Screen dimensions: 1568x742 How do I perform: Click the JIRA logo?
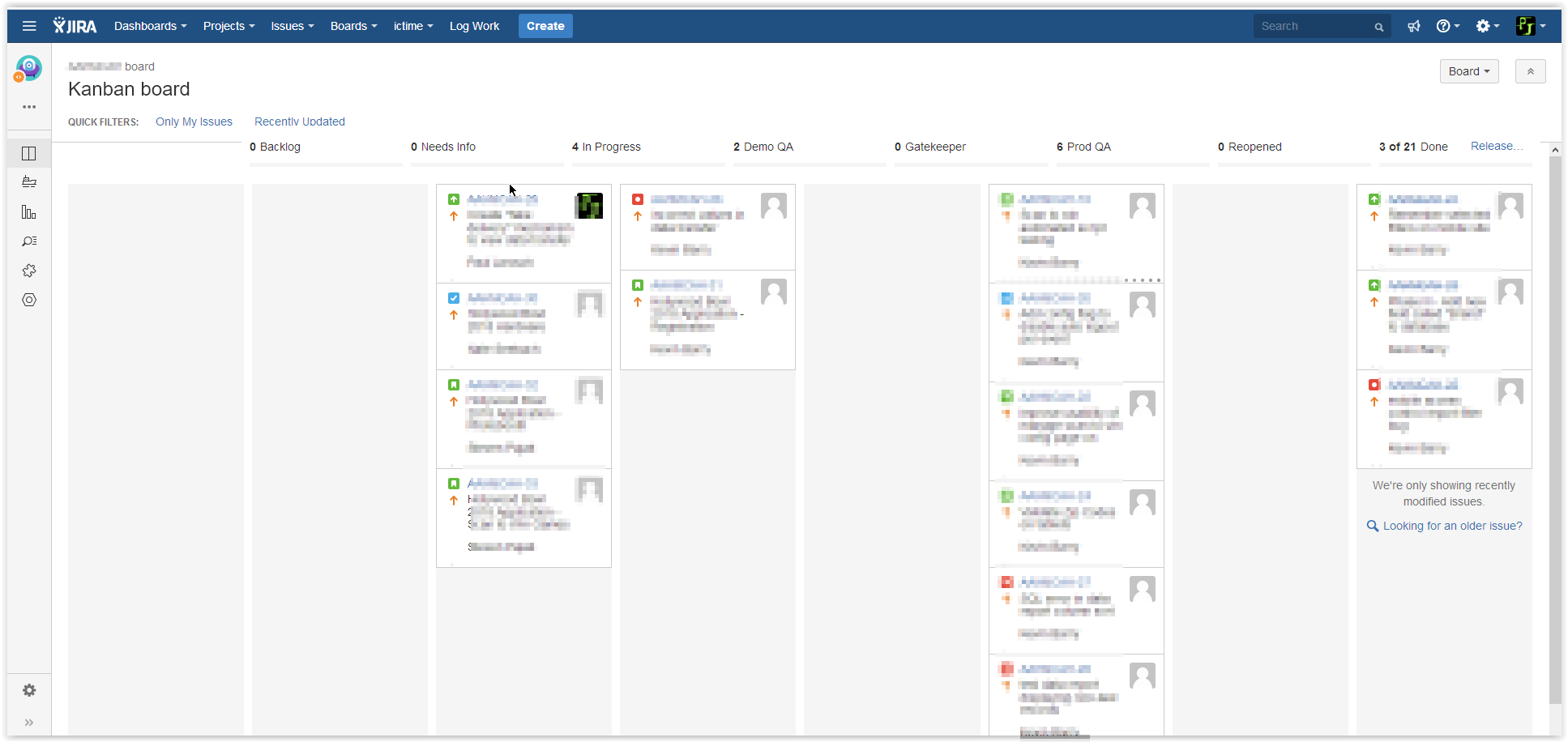tap(75, 26)
